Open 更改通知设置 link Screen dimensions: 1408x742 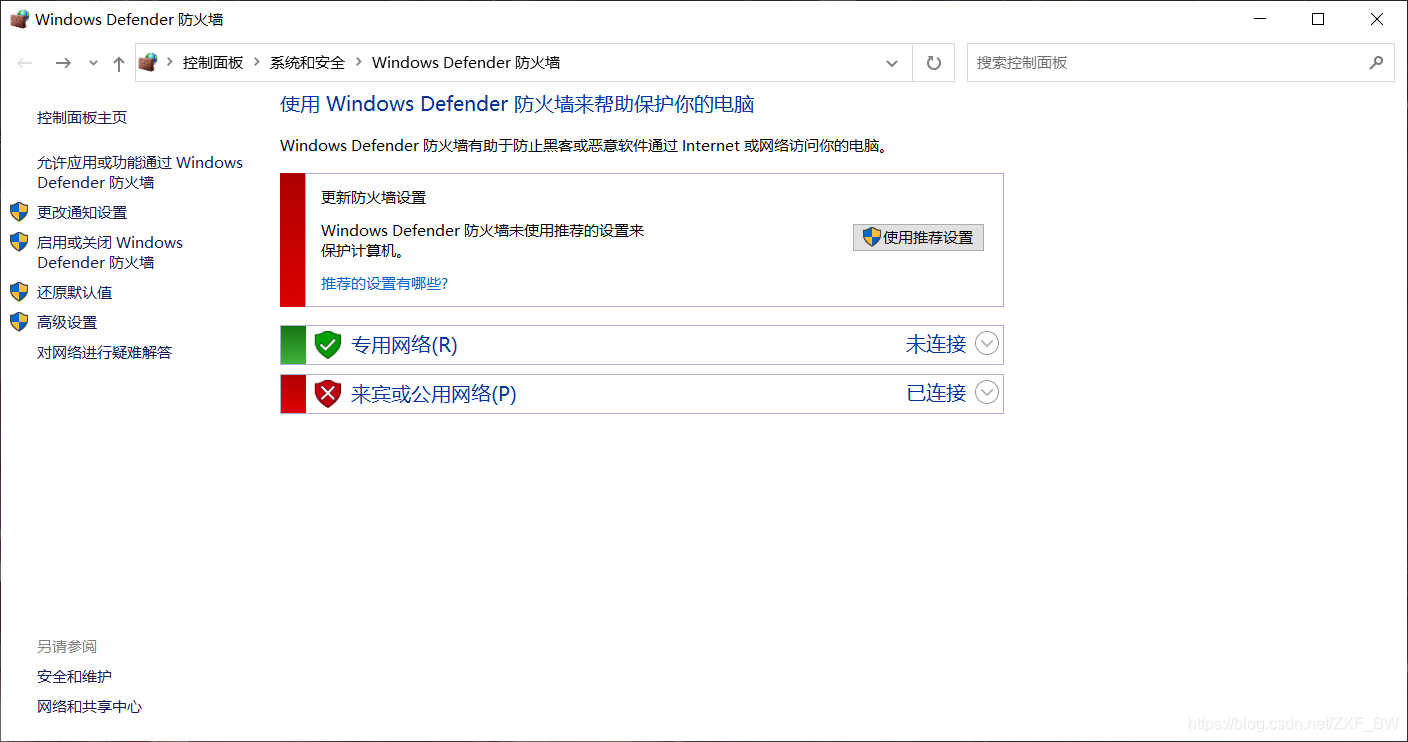click(x=82, y=212)
